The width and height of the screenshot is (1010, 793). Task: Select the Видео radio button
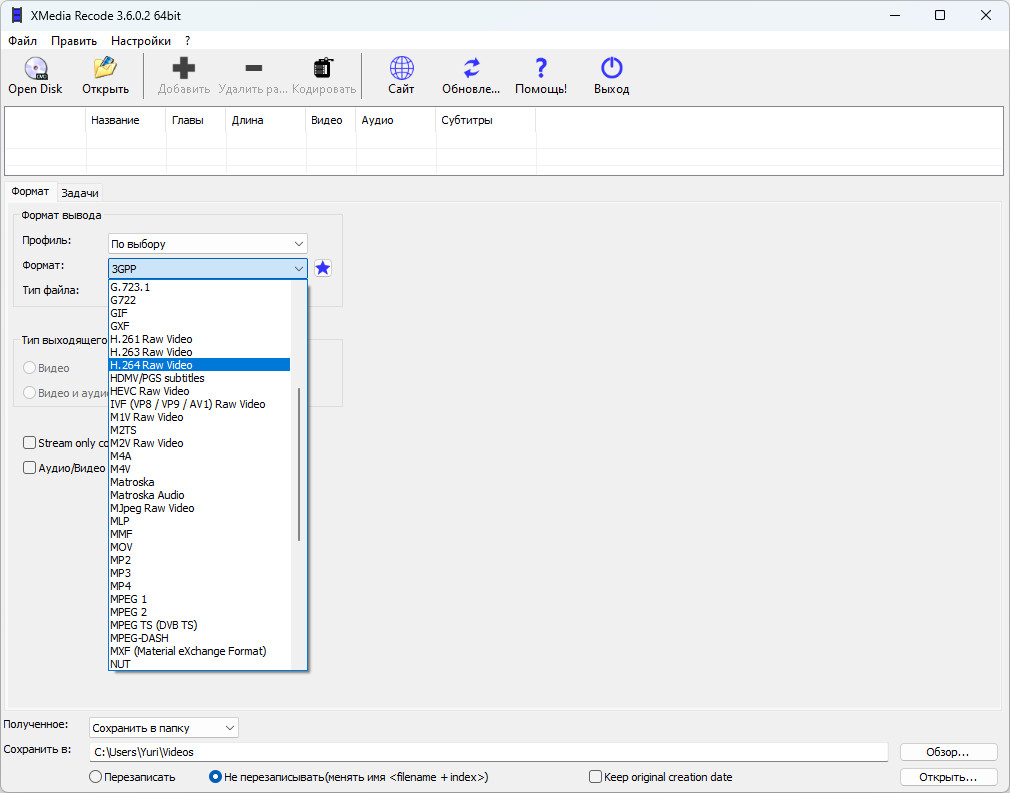[29, 368]
